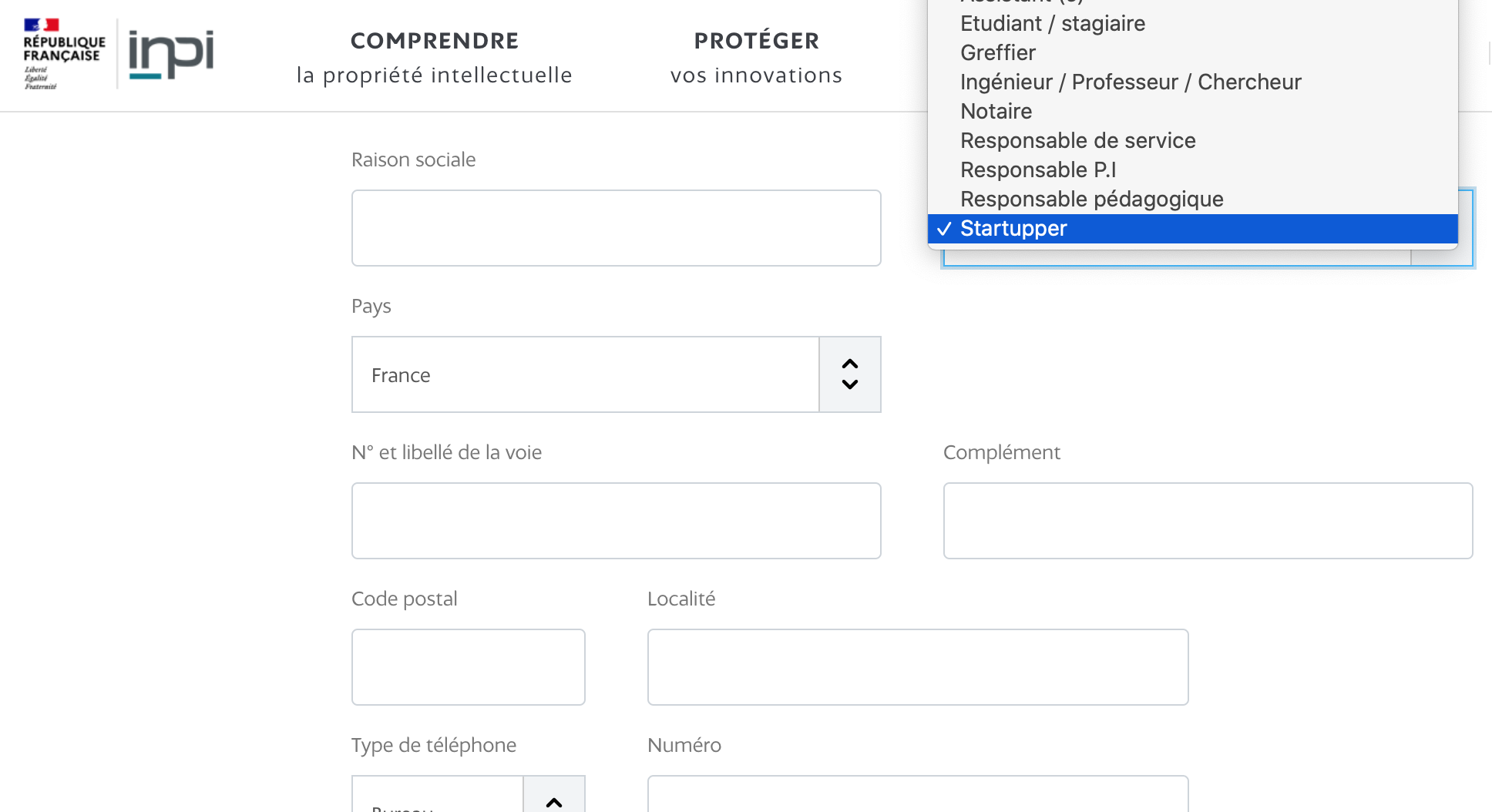
Task: Focus the N° et libellé de la voie field
Action: point(616,521)
